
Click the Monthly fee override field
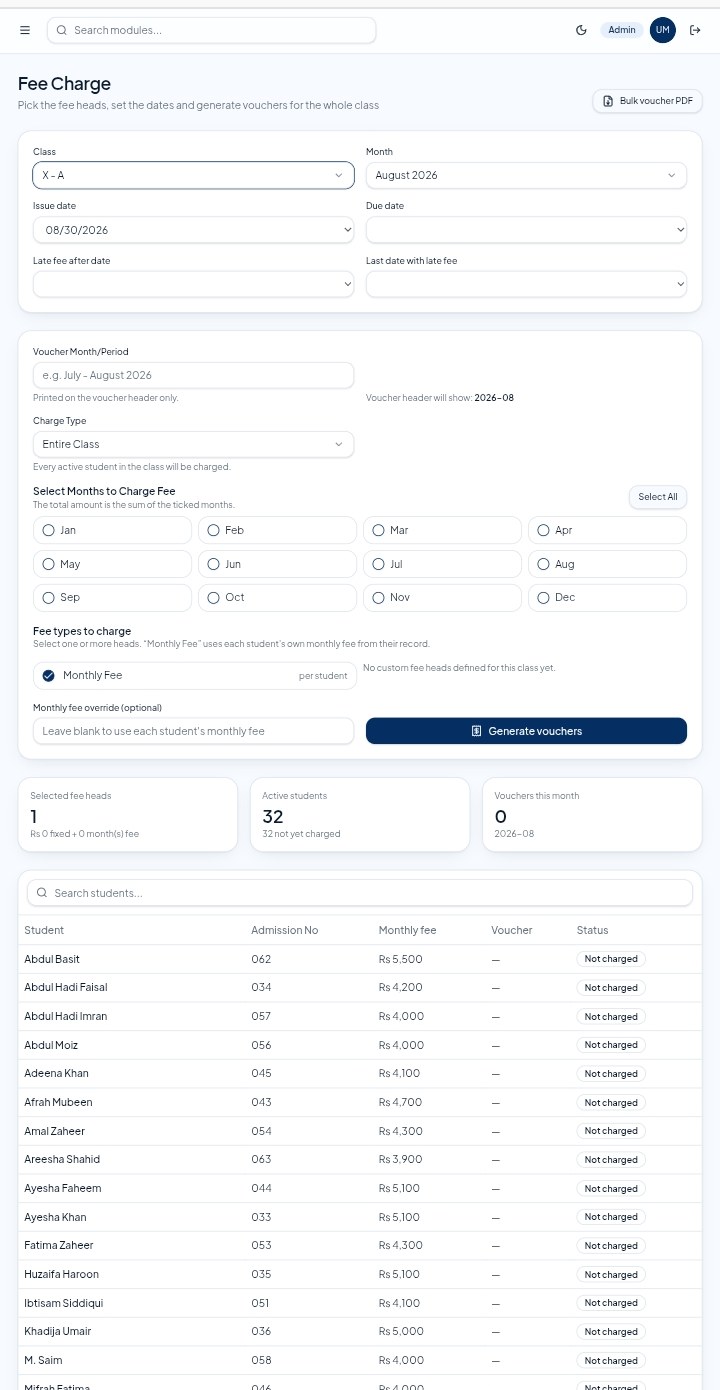tap(193, 731)
